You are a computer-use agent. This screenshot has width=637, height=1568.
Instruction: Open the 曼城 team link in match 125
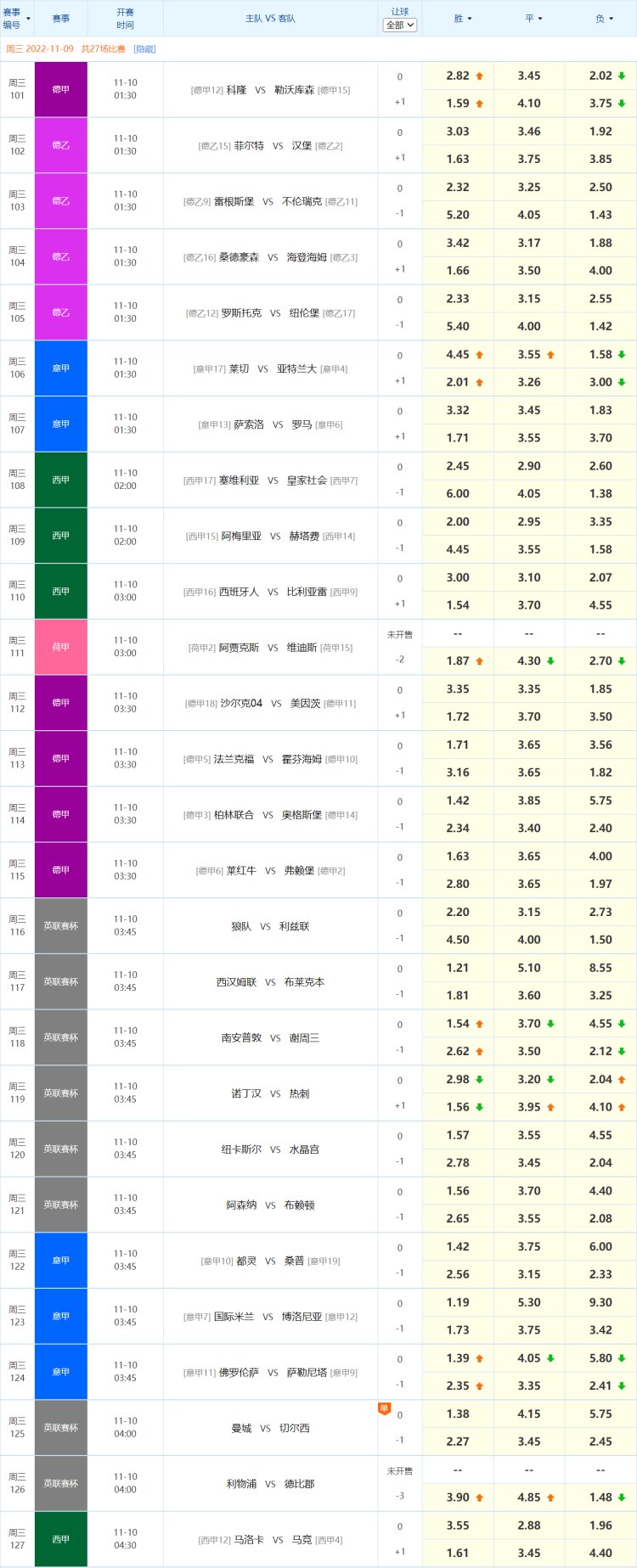[241, 1429]
